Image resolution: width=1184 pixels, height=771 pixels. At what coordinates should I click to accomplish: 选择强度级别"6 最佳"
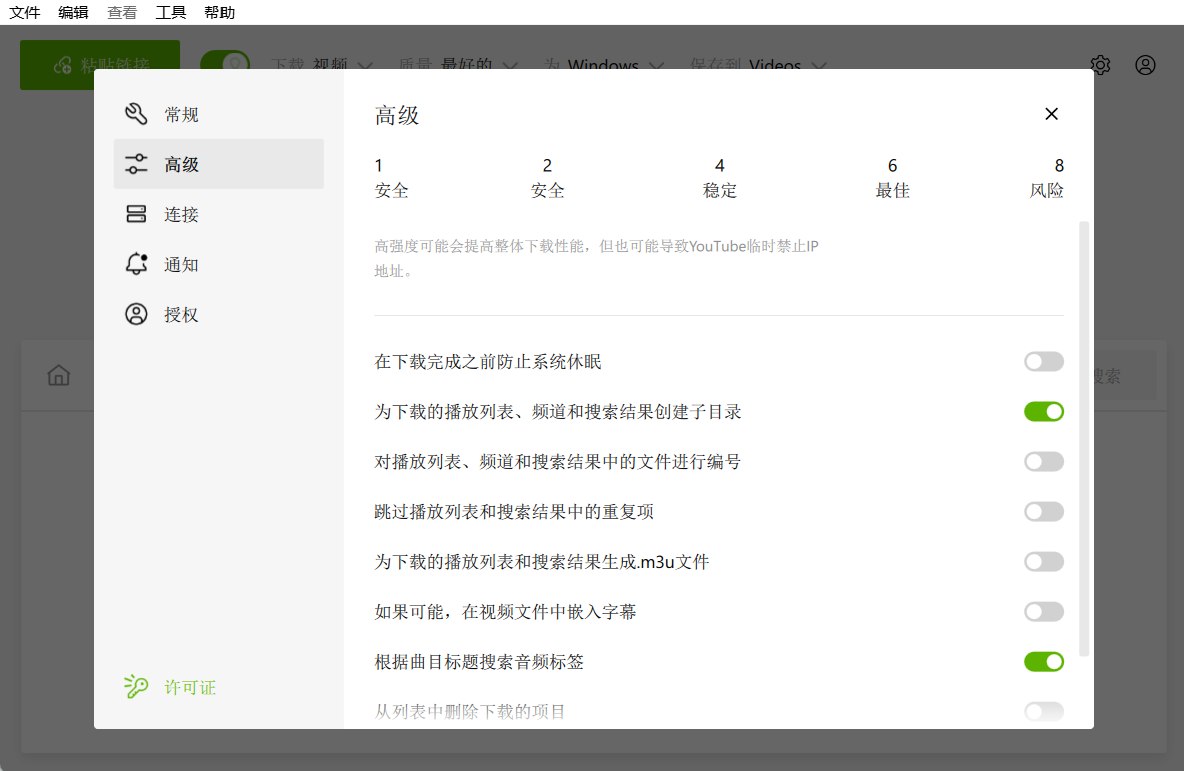pos(892,178)
